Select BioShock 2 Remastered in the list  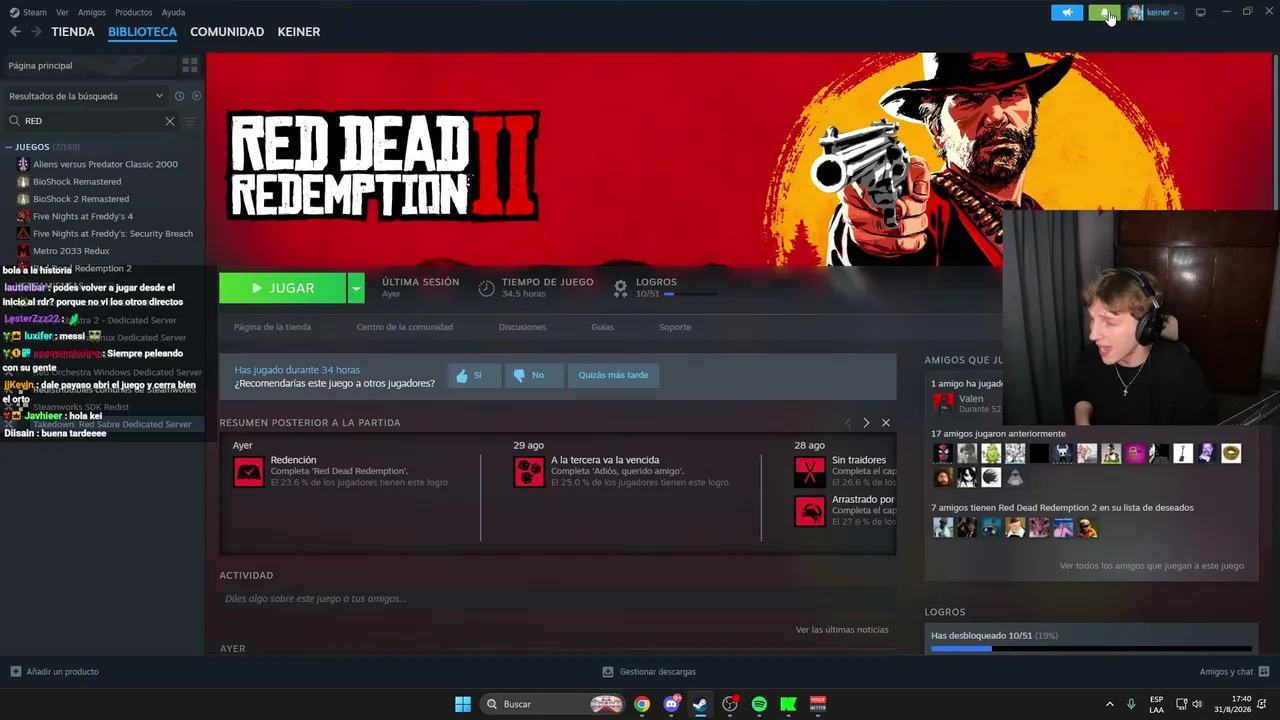point(81,199)
